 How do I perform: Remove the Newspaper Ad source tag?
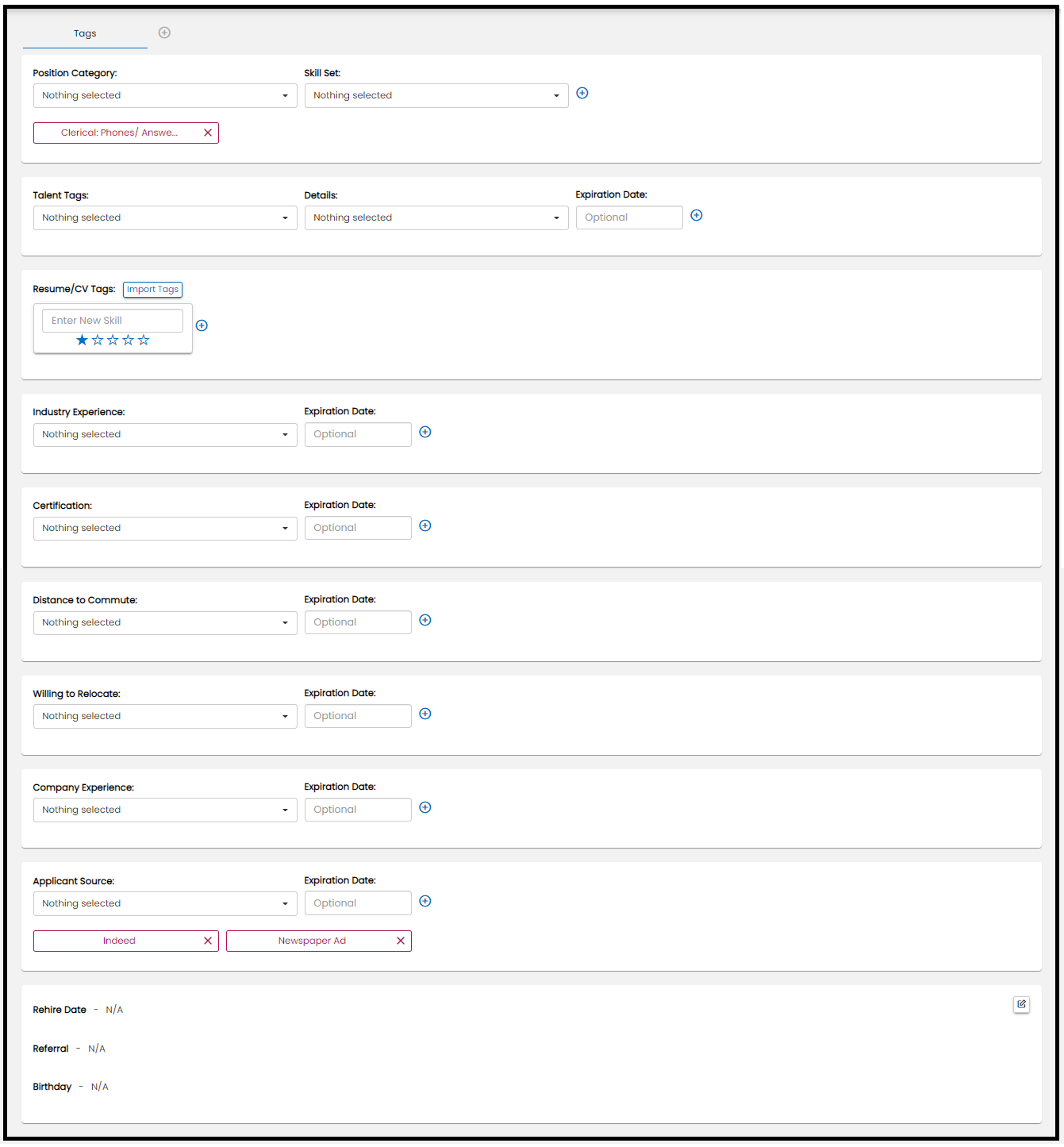tap(401, 941)
